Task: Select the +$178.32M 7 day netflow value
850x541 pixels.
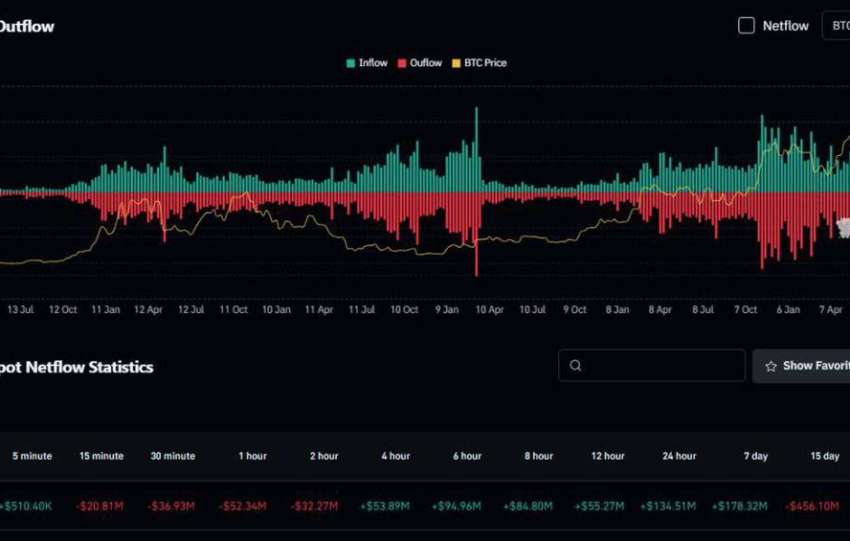Action: pyautogui.click(x=745, y=507)
